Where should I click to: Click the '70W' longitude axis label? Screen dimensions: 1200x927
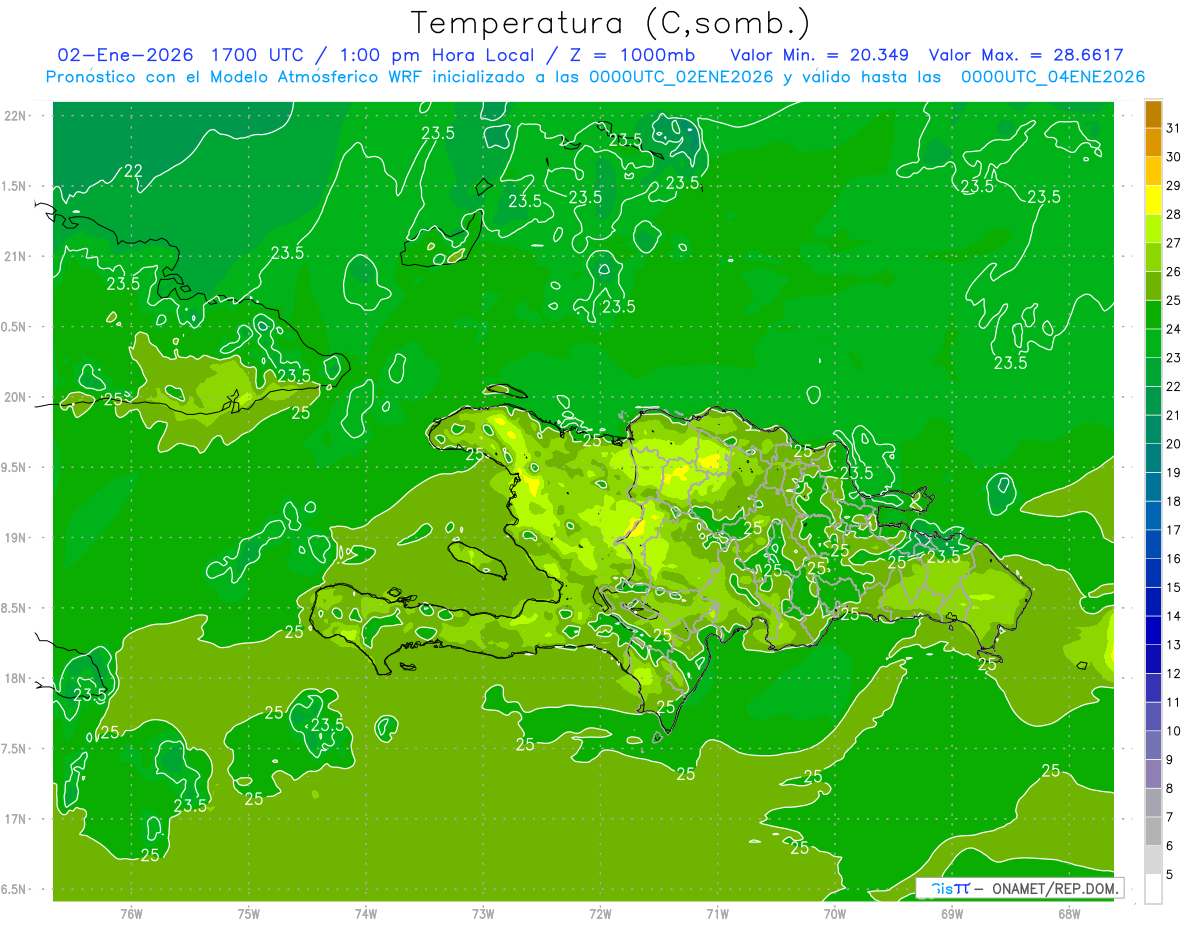835,913
